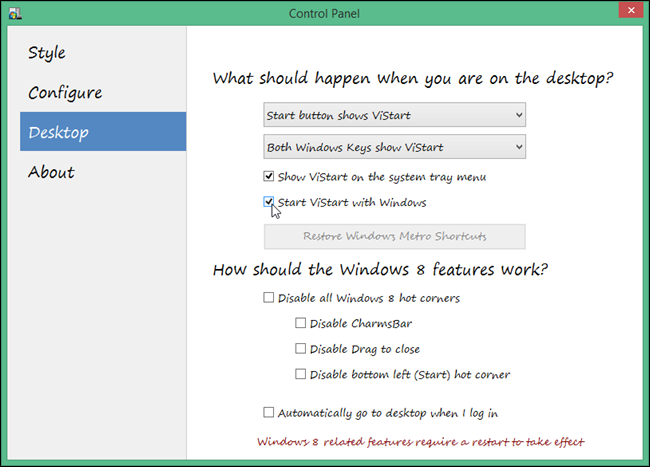
Task: Click Restore Windows Metro Shortcuts button
Action: (394, 236)
